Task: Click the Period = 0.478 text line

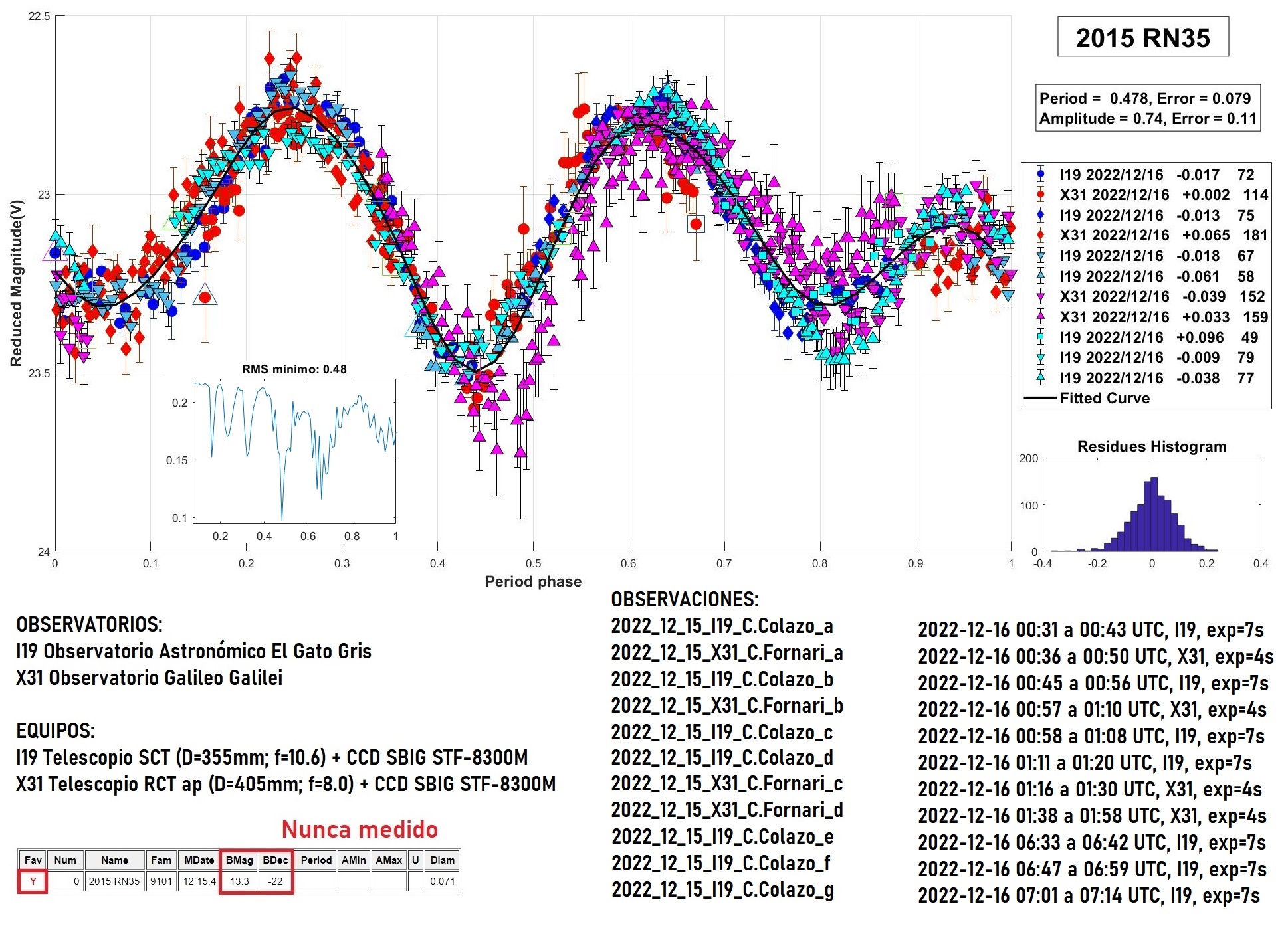Action: (x=1145, y=98)
